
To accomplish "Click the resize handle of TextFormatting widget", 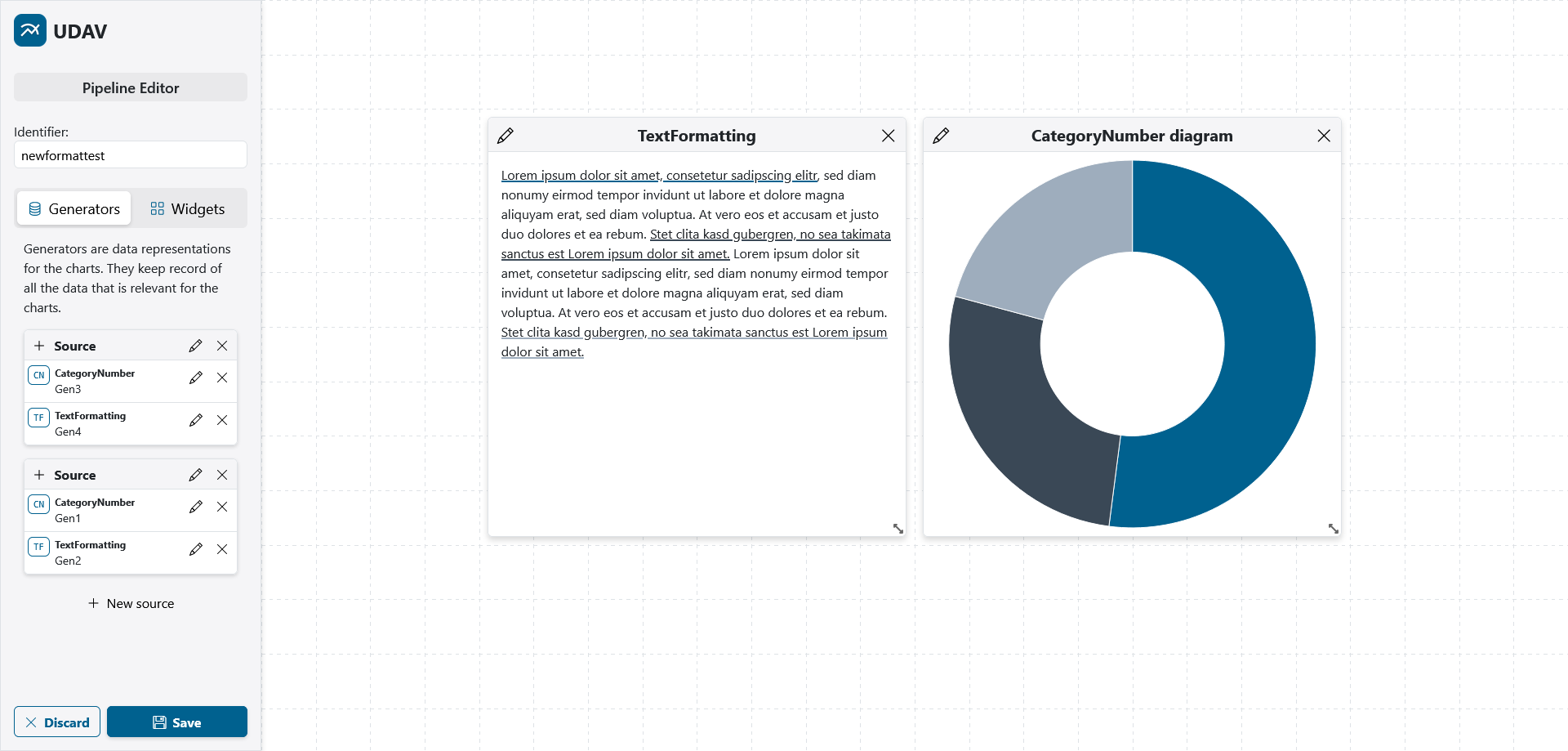I will click(898, 529).
